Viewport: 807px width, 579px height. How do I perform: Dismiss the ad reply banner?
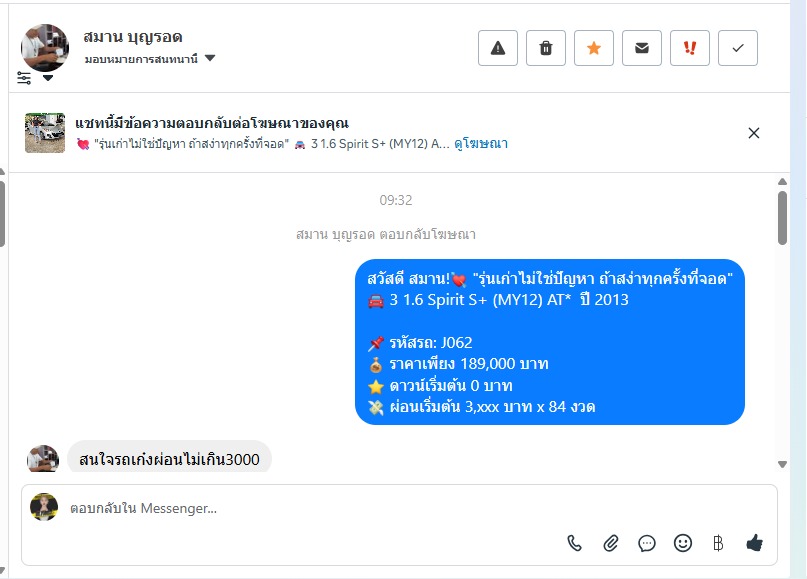click(x=753, y=133)
